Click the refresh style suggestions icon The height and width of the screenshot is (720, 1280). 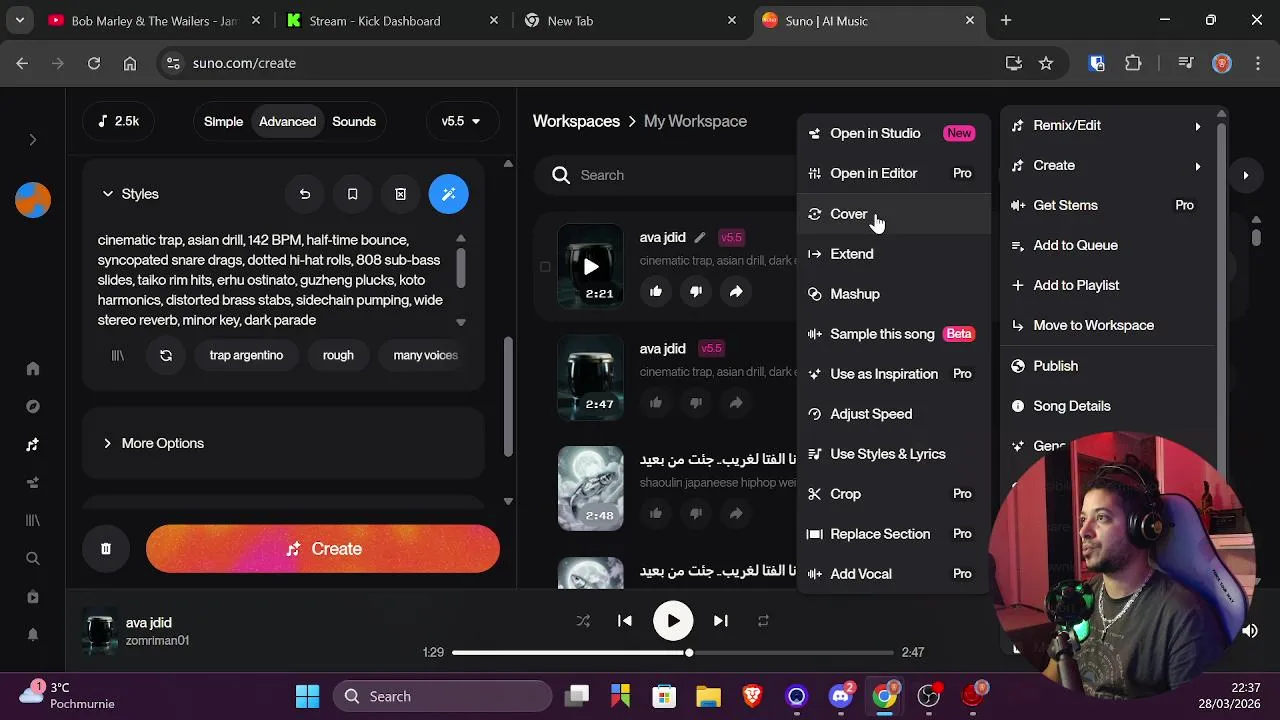(x=166, y=355)
